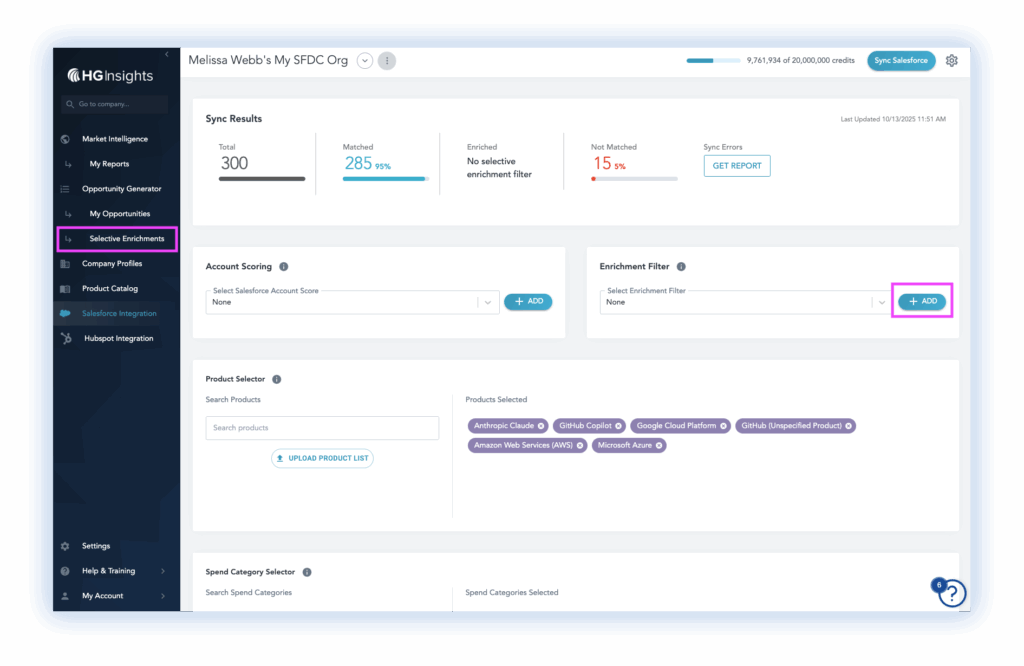The height and width of the screenshot is (666, 1024).
Task: Collapse the left sidebar with arrow
Action: [x=166, y=54]
